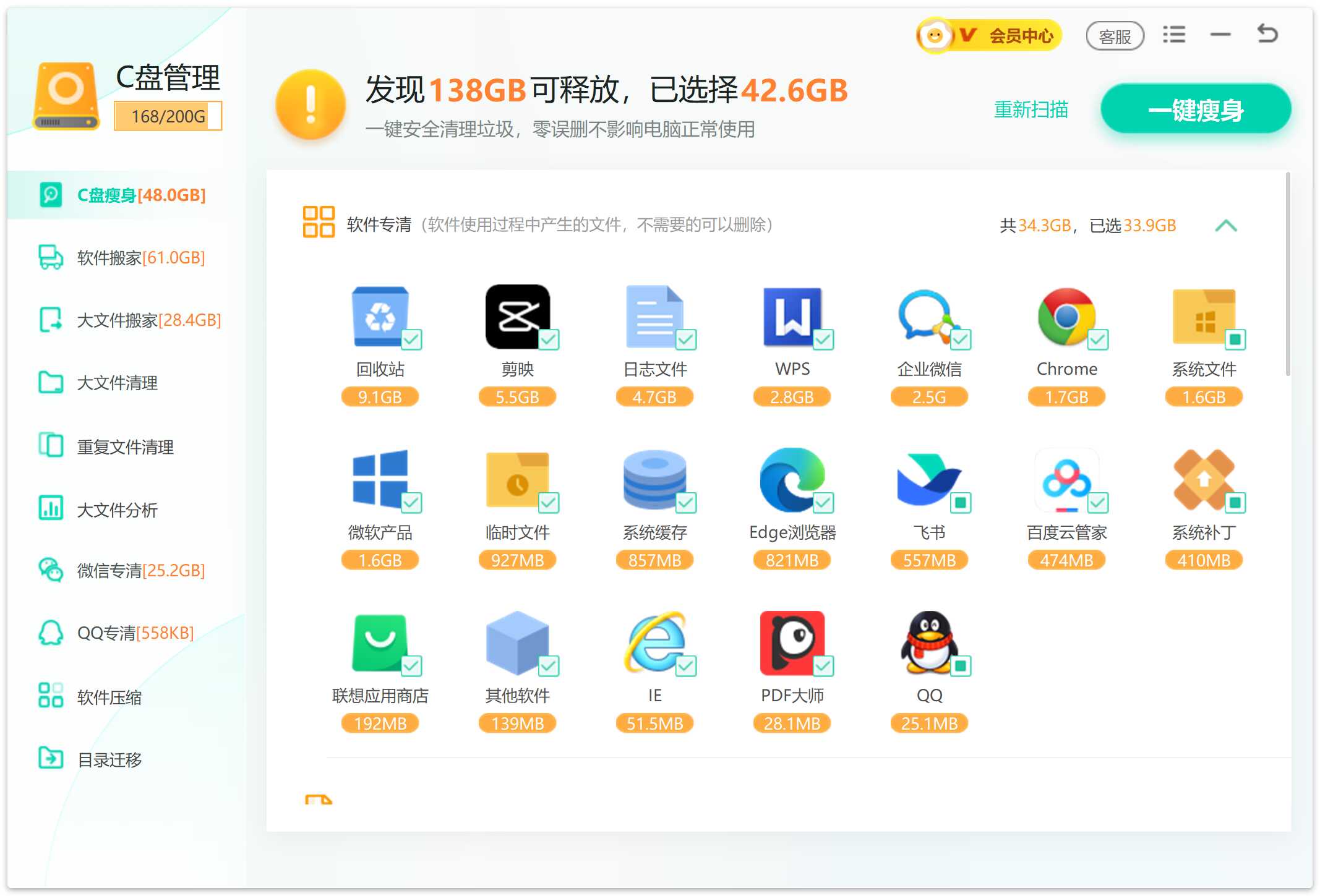This screenshot has height=896, width=1320.
Task: Toggle the Chrome checkbox
Action: coord(1098,339)
